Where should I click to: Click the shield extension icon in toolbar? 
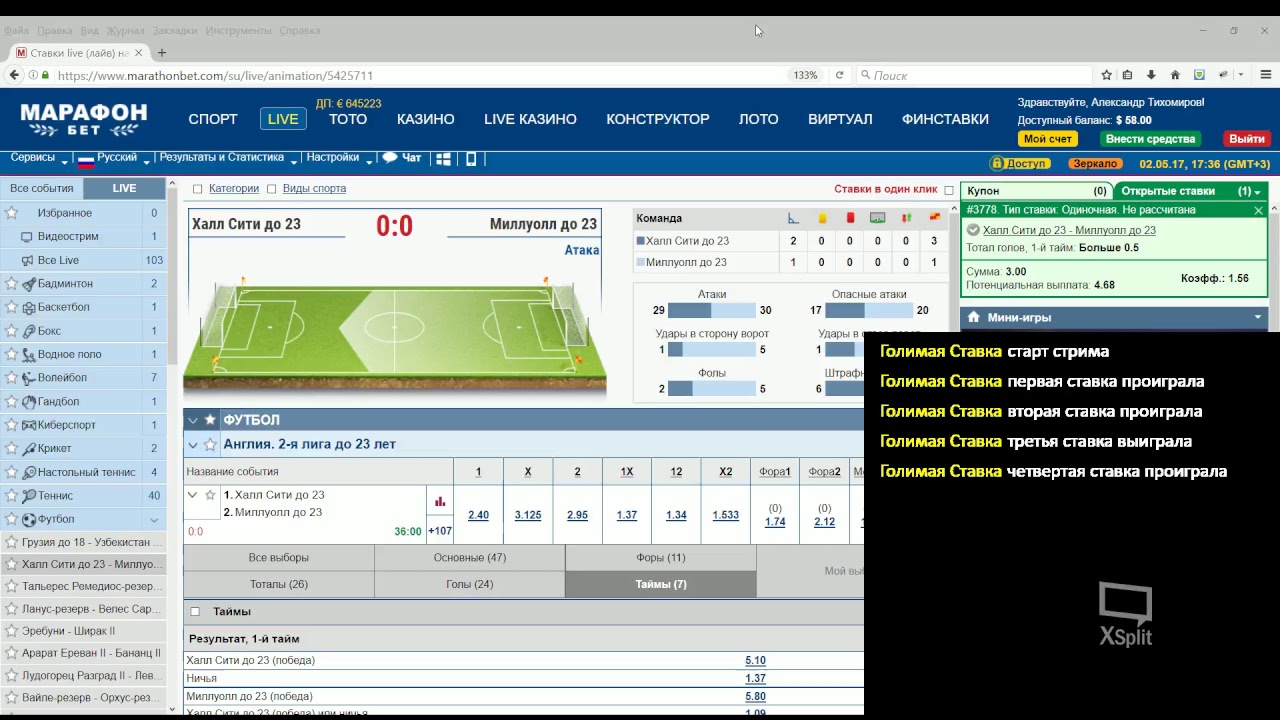1199,75
